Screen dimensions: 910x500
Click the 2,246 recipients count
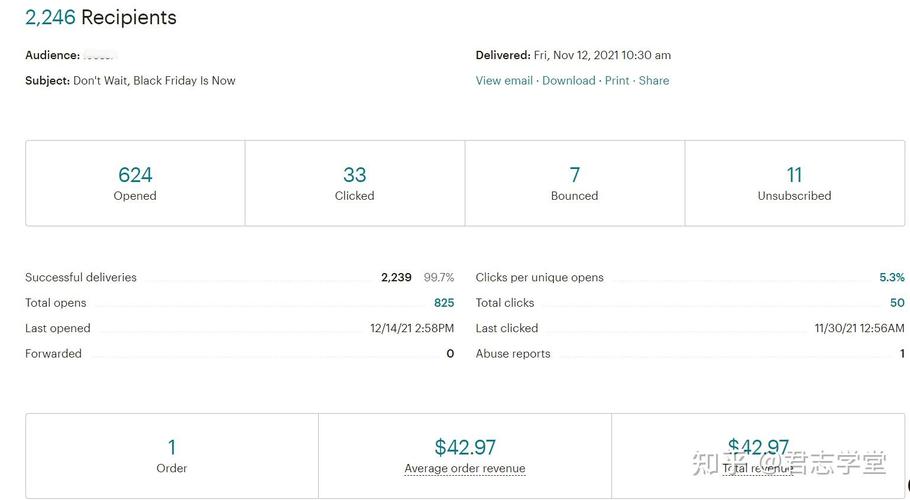[50, 17]
